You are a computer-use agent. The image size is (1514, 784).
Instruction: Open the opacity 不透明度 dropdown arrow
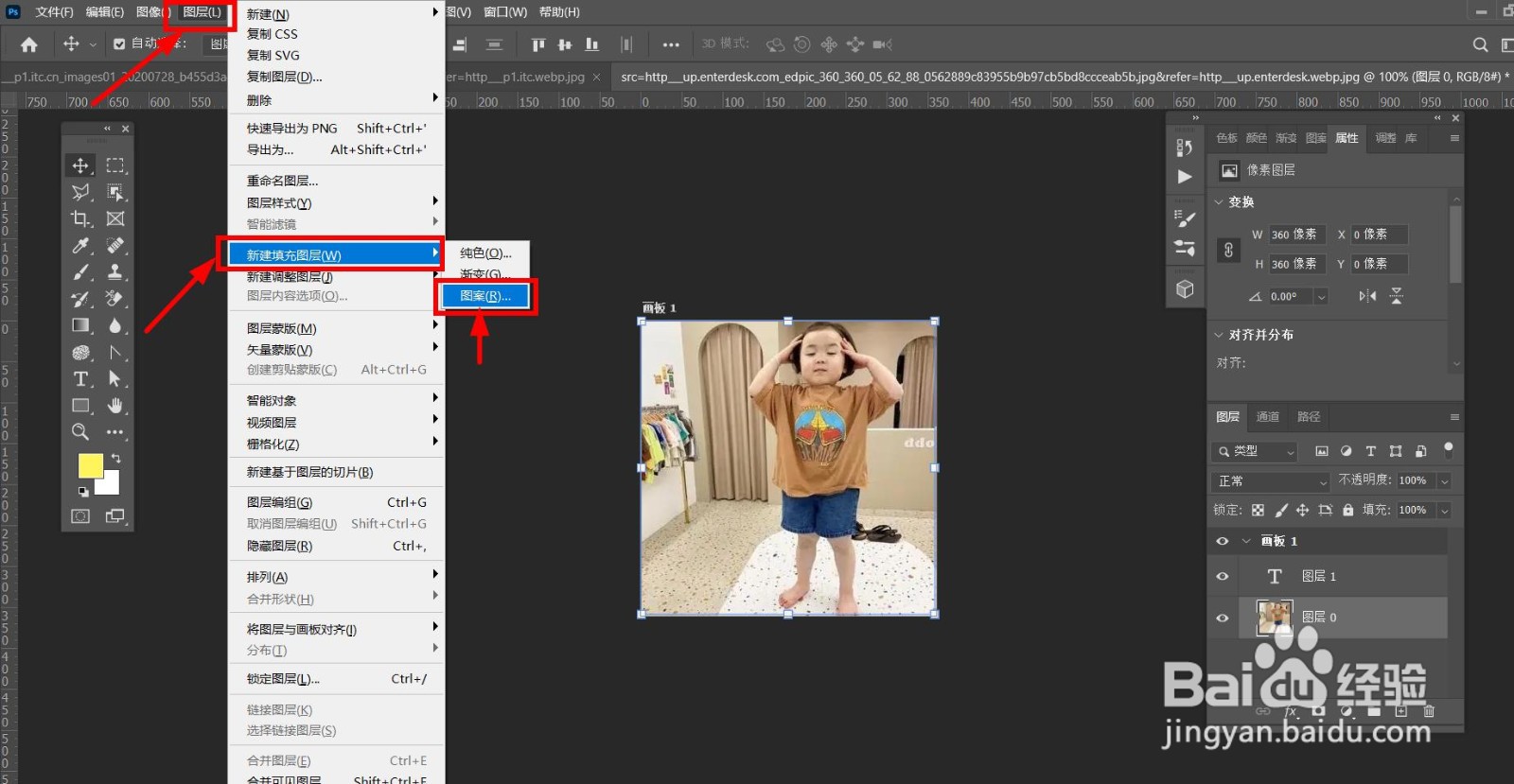coord(1444,481)
